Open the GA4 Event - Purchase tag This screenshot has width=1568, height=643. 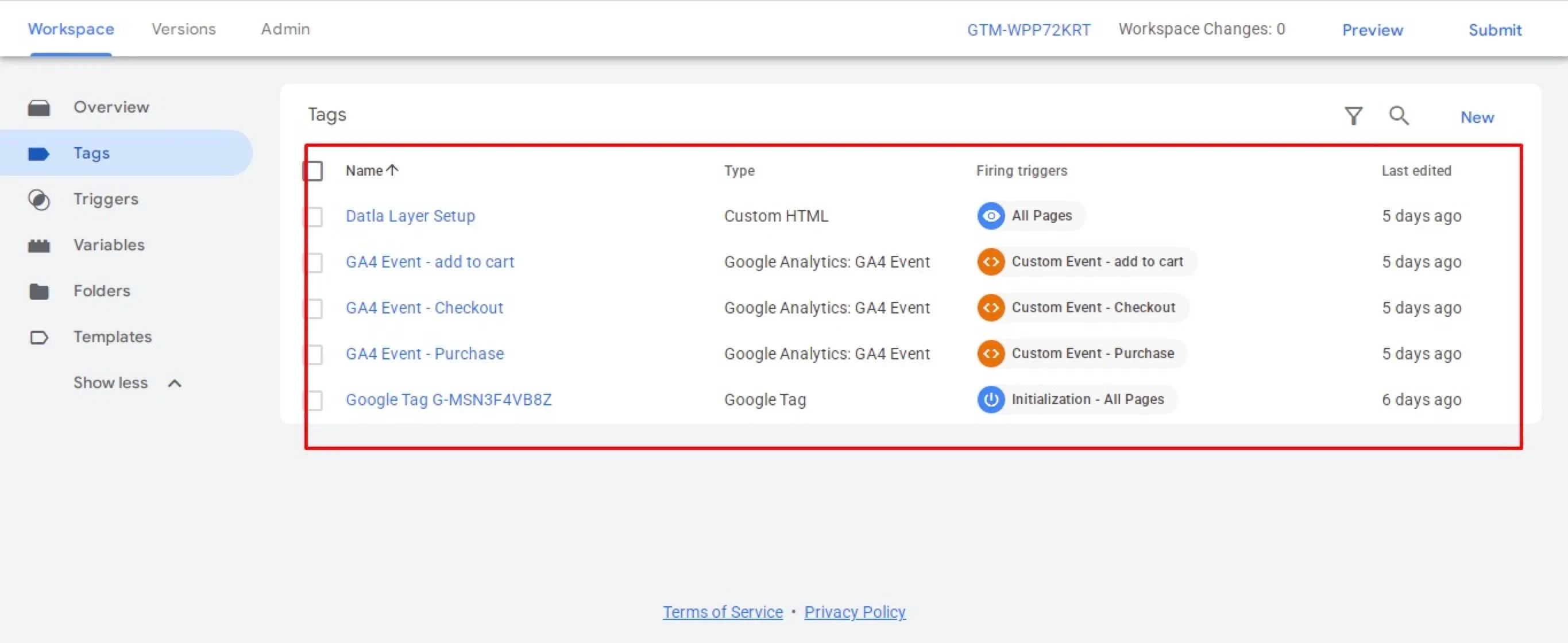click(425, 354)
